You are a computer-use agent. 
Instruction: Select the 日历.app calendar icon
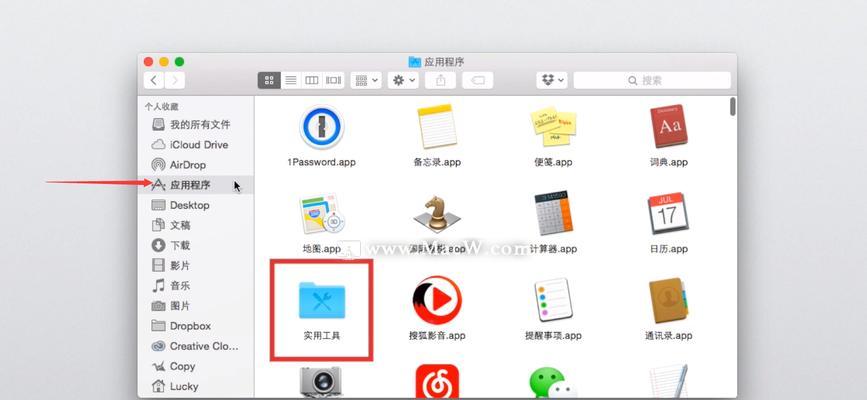pos(668,214)
